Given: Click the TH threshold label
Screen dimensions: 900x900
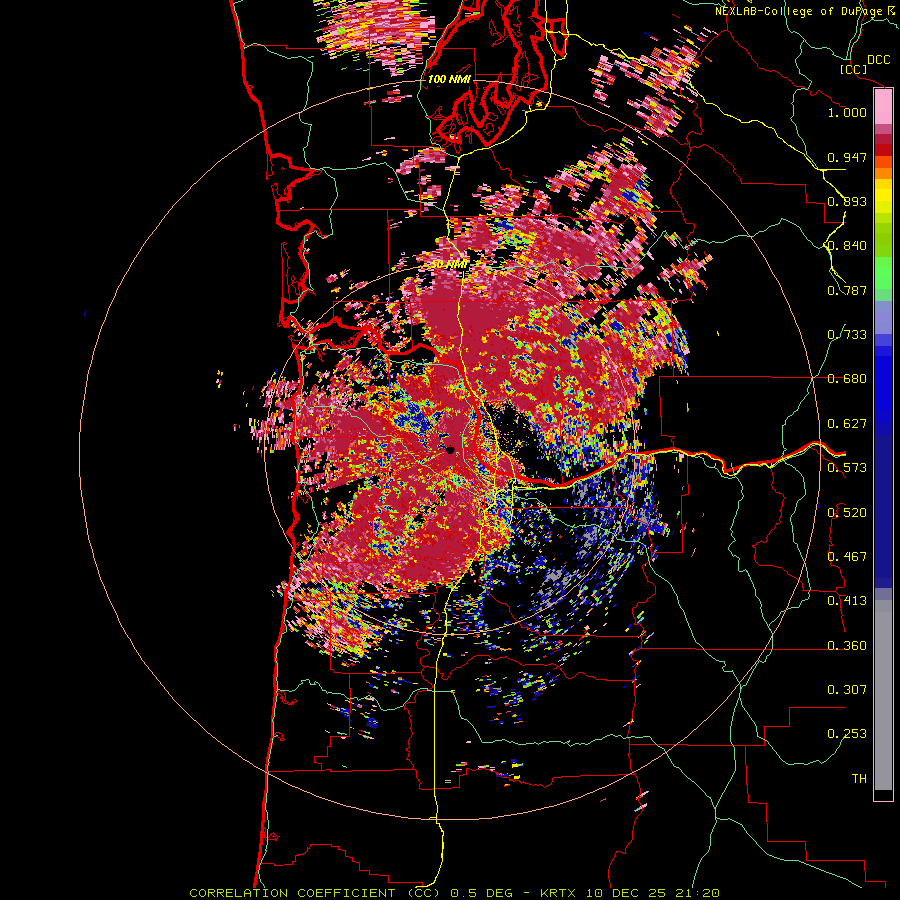Looking at the screenshot, I should click(x=859, y=779).
